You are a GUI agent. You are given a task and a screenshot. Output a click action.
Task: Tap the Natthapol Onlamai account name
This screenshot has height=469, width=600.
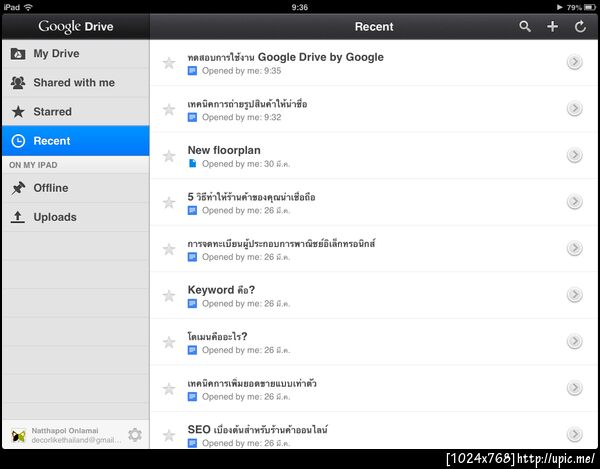point(65,431)
